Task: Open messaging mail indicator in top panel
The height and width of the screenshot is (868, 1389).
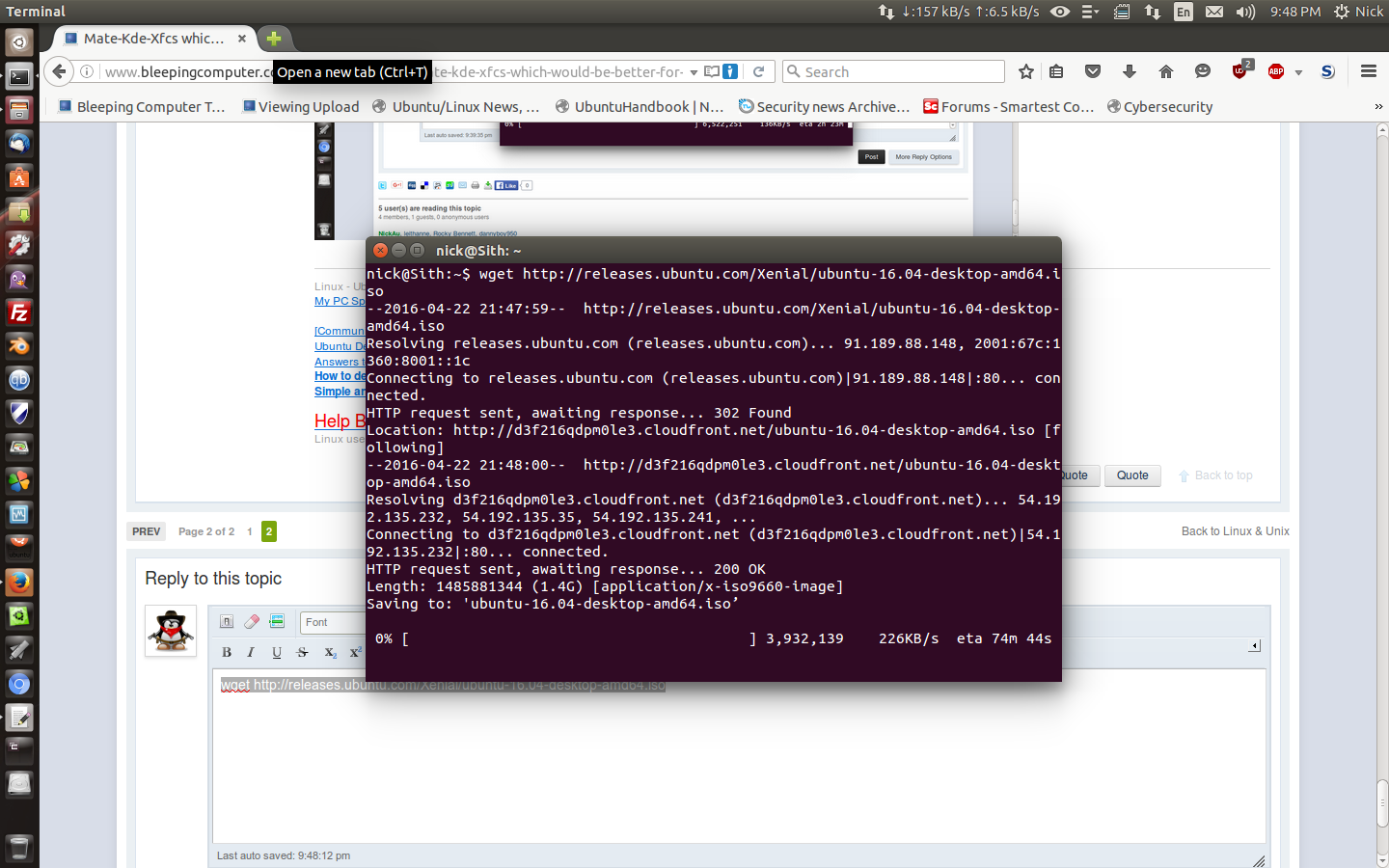Action: (1214, 12)
